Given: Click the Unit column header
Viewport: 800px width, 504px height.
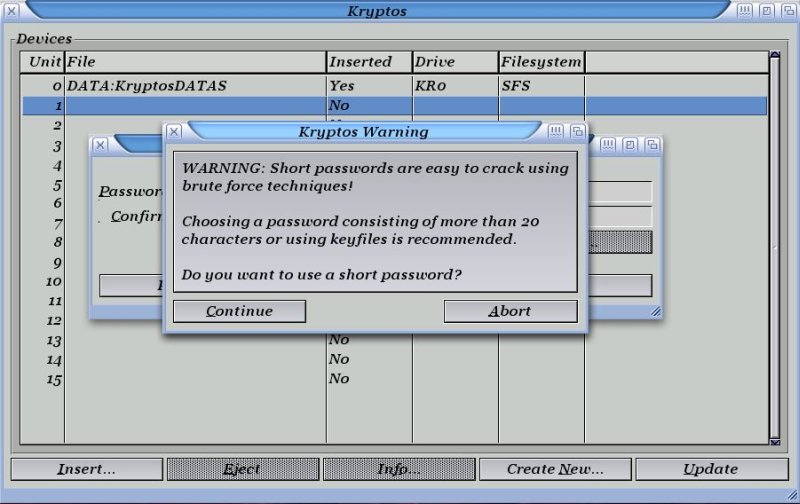Looking at the screenshot, I should (x=42, y=62).
